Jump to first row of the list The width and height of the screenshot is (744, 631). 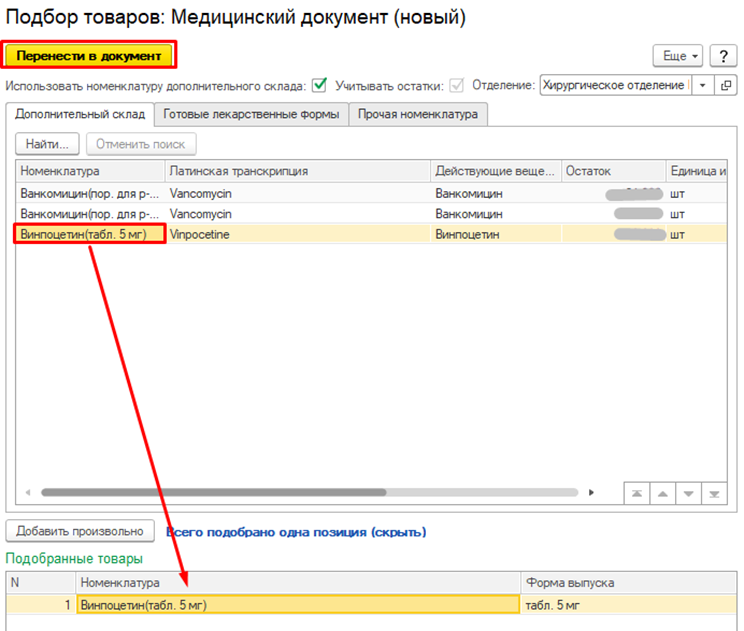tap(636, 493)
